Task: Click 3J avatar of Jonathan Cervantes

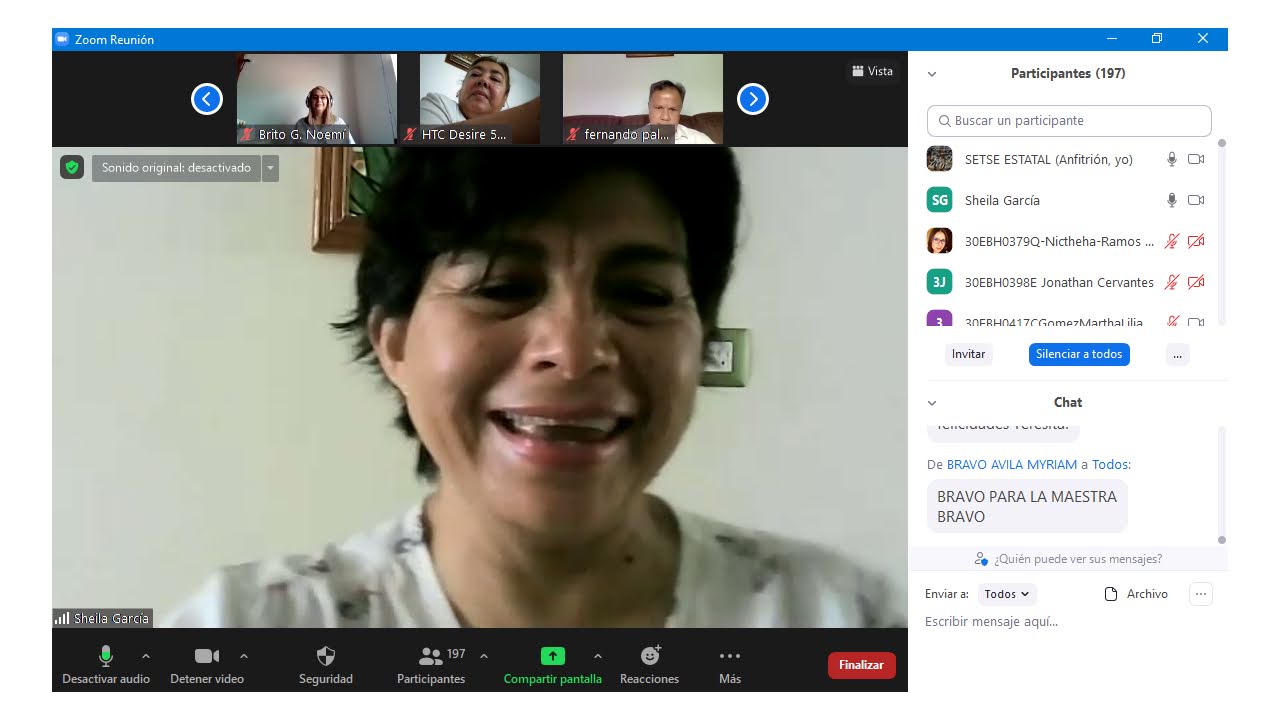Action: (x=939, y=282)
